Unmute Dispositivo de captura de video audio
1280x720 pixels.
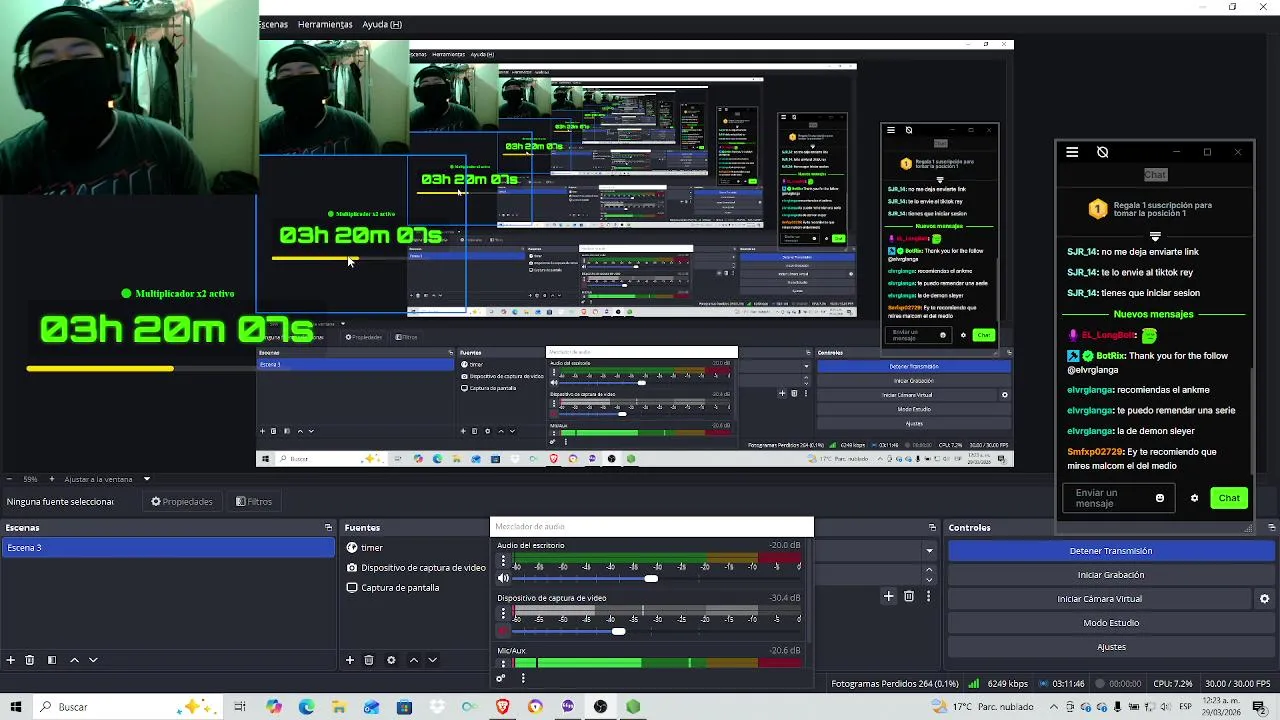503,631
